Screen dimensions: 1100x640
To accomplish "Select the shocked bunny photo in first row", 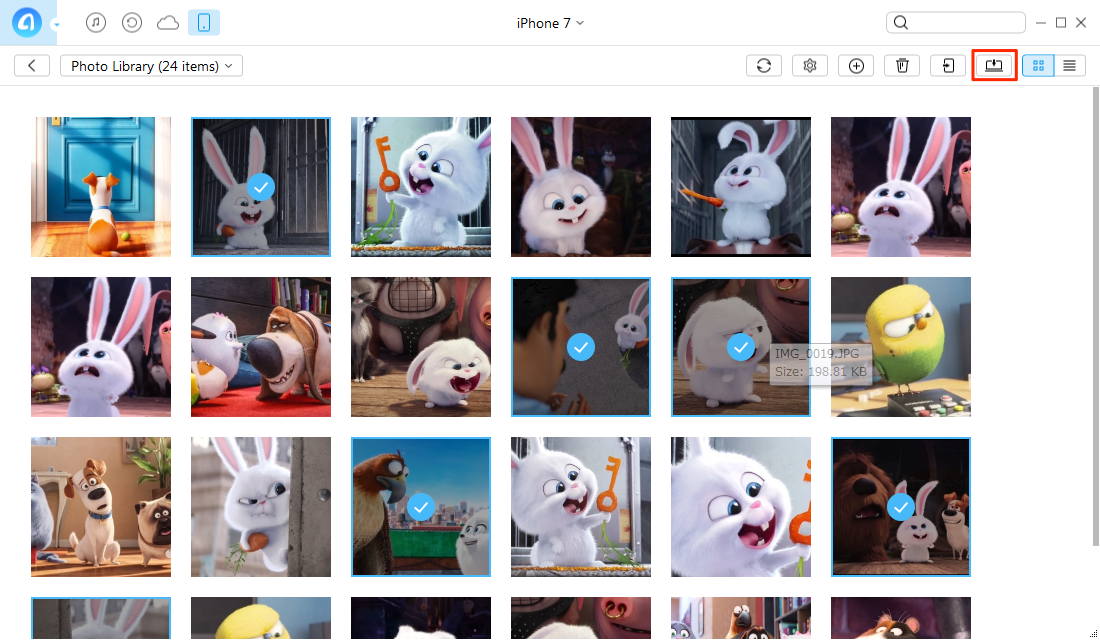I will [901, 187].
